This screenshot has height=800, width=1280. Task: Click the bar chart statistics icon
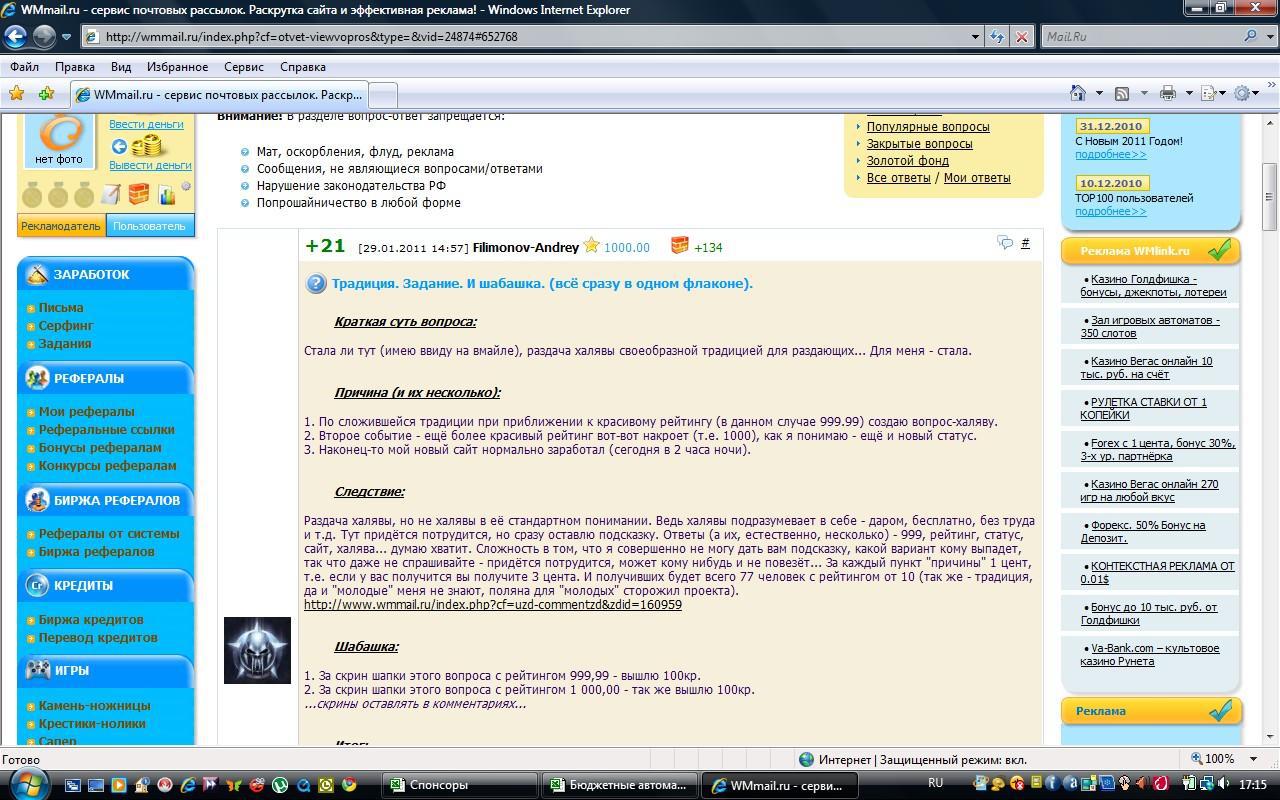tap(165, 194)
